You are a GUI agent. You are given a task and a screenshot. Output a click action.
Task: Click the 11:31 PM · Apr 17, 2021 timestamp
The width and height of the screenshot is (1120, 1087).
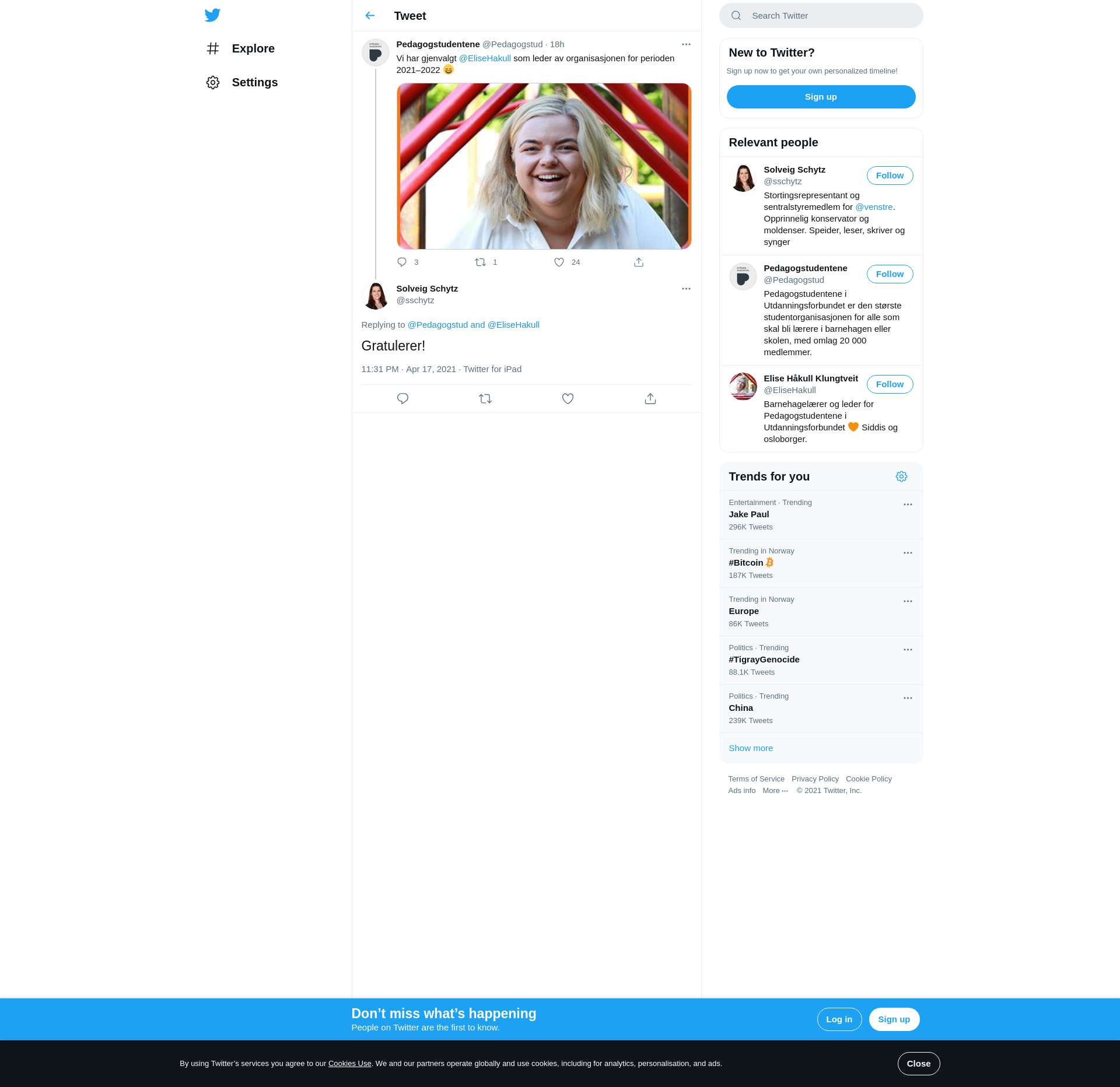pos(409,369)
